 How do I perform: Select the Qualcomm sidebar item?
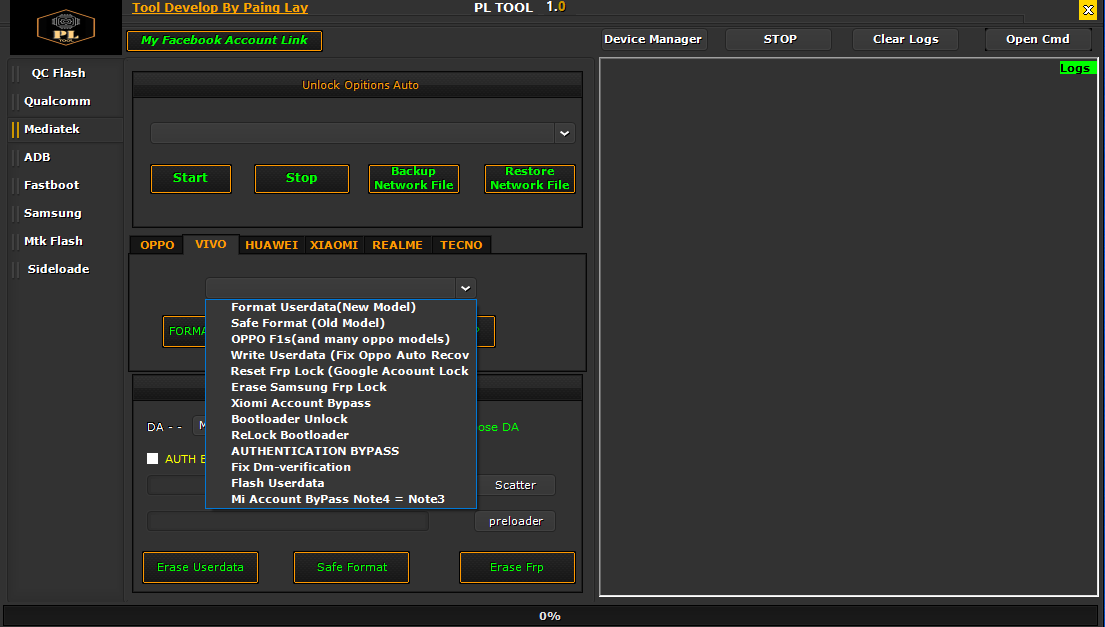tap(57, 101)
